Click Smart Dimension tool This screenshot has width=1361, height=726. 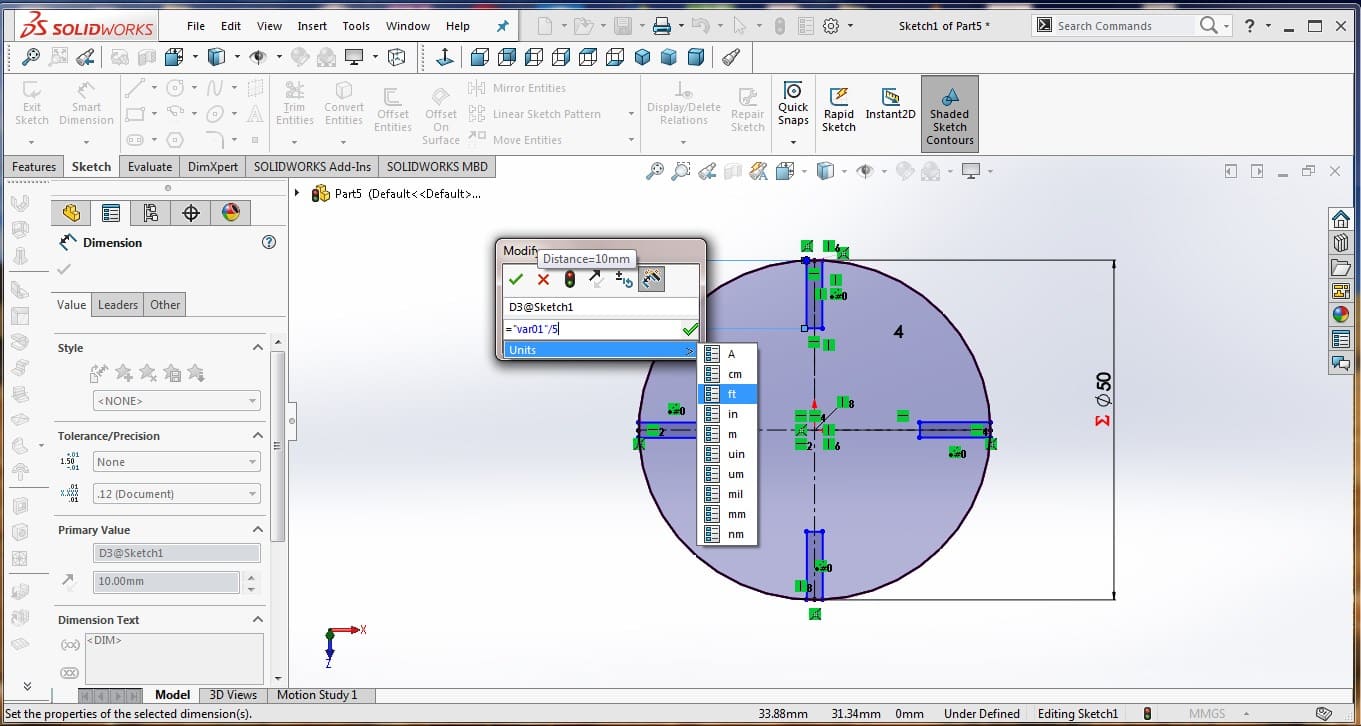point(86,104)
